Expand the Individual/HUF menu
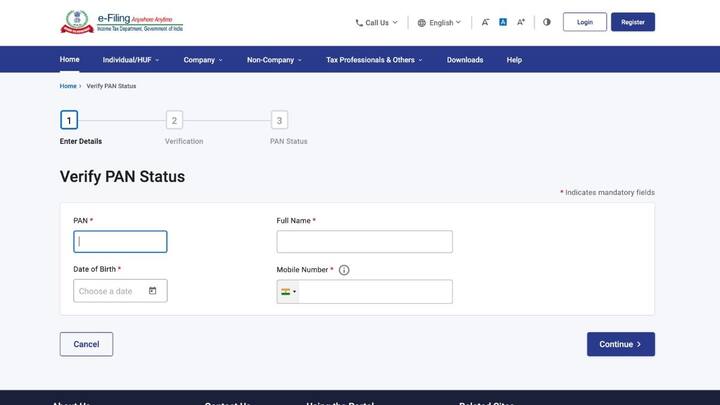Viewport: 720px width, 405px height. pos(131,60)
